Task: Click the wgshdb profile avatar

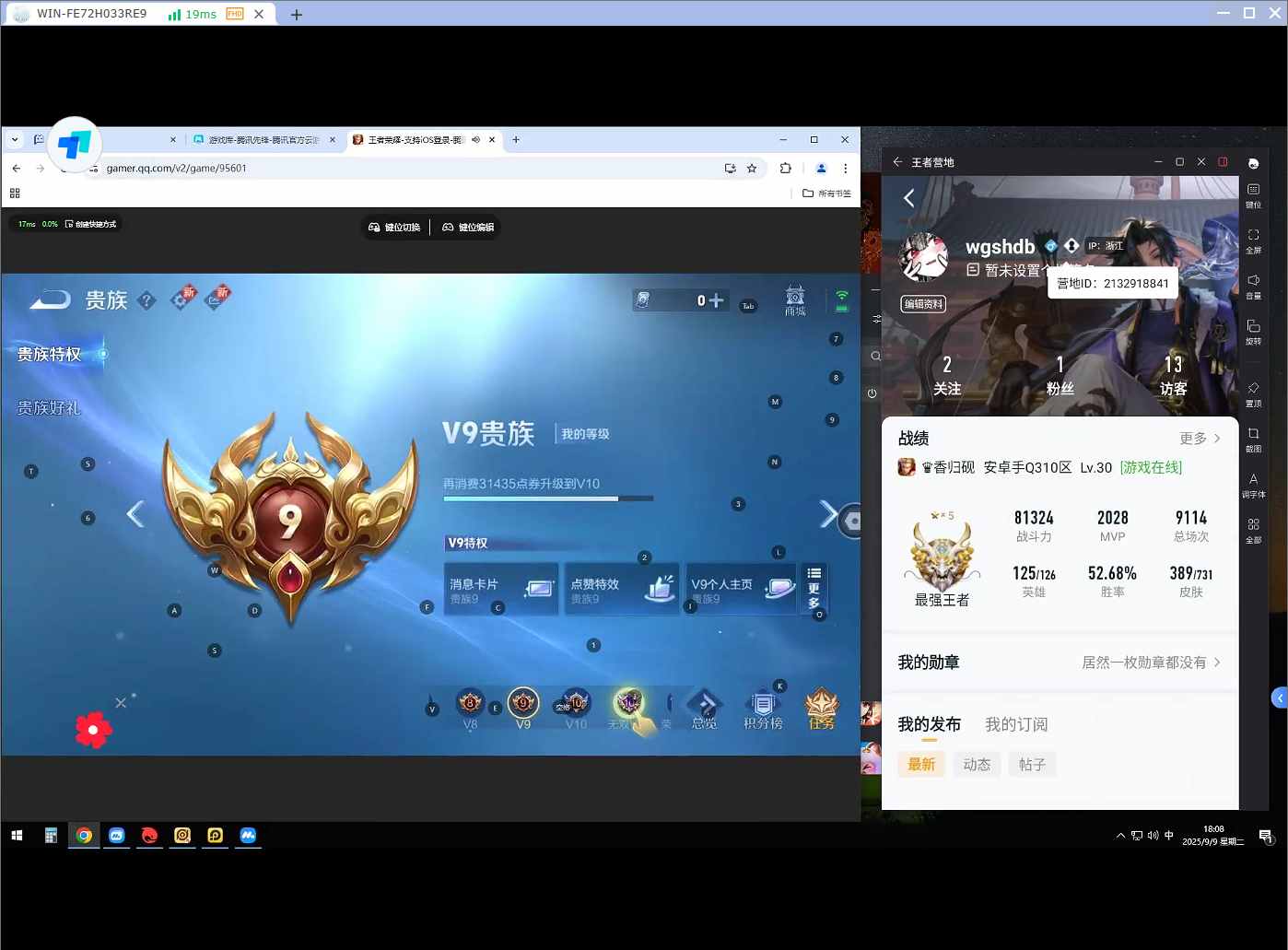Action: [923, 257]
